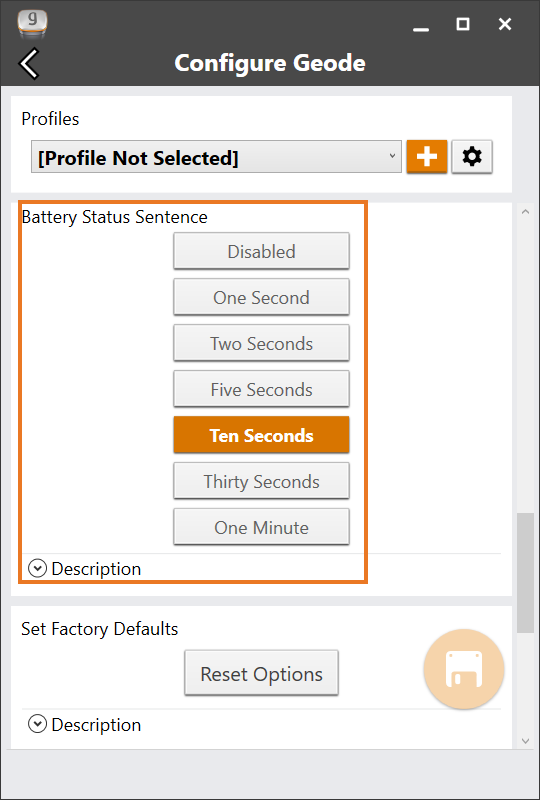Click scrollbar down arrow

pyautogui.click(x=526, y=740)
